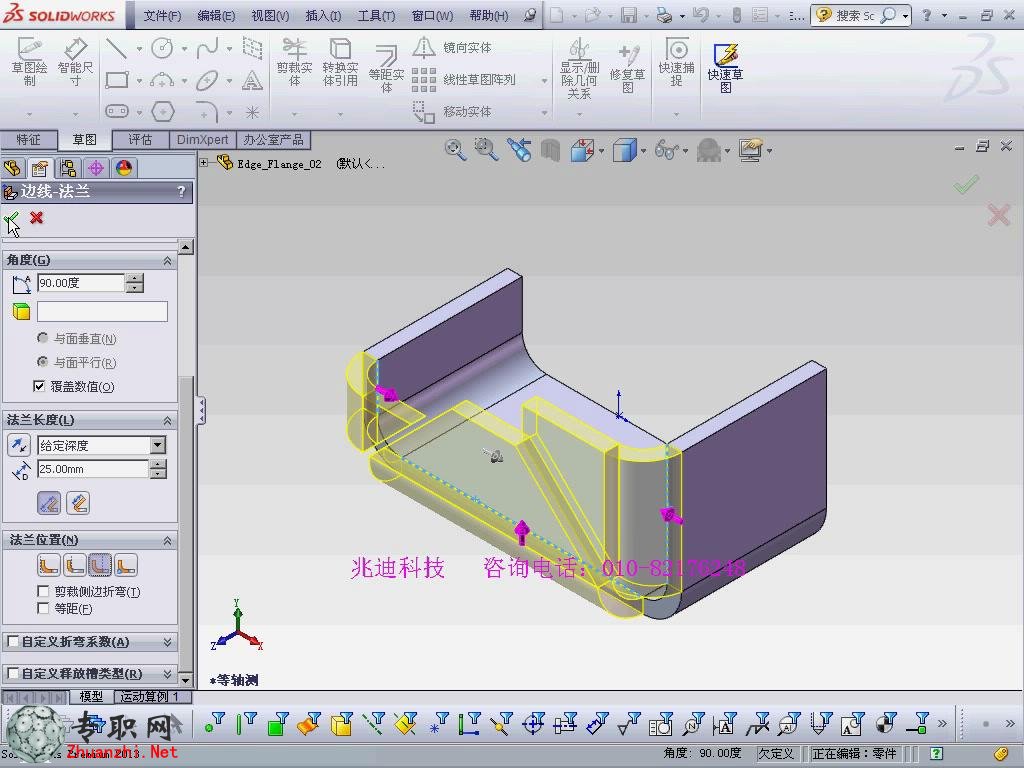Click Zoom to Fit icon
This screenshot has width=1024, height=768.
click(455, 150)
